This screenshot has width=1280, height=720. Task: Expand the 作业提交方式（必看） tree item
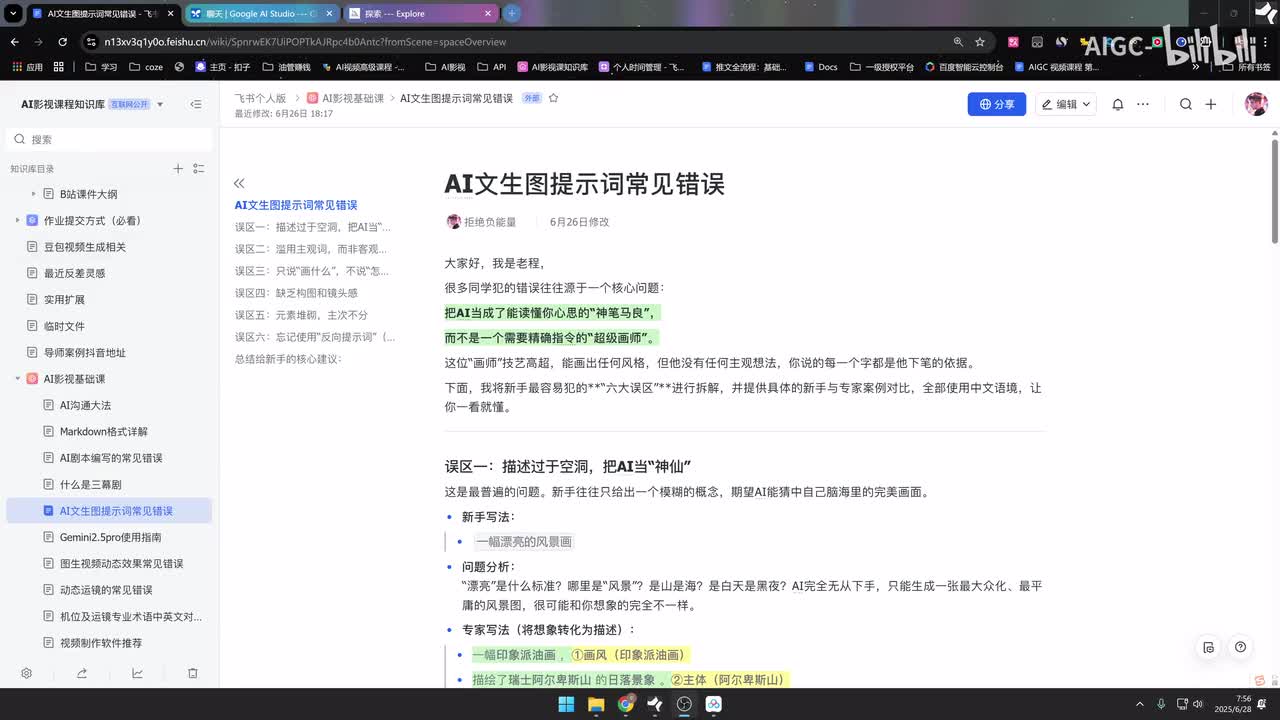pyautogui.click(x=17, y=220)
